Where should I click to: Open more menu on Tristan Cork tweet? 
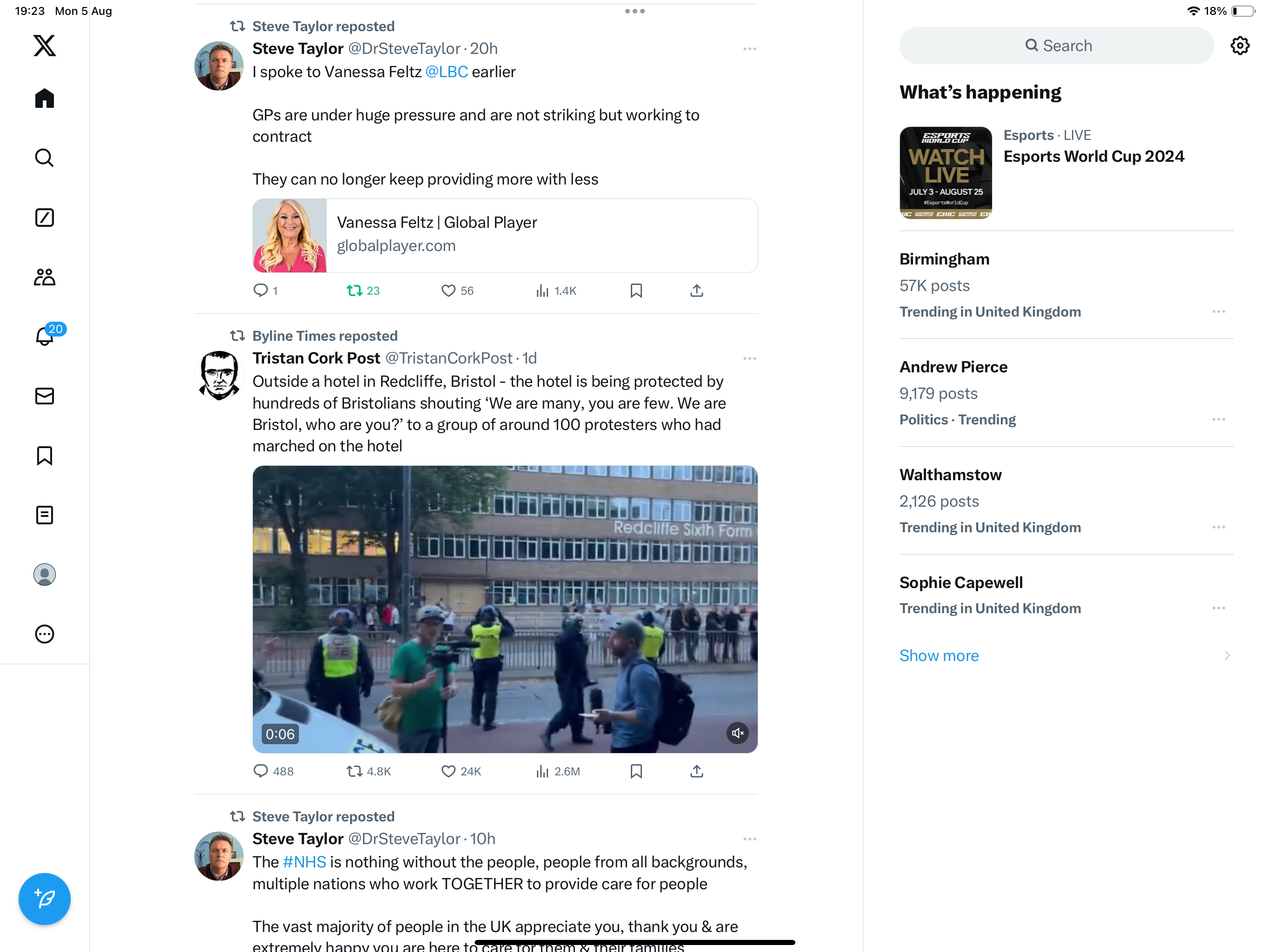coord(749,358)
